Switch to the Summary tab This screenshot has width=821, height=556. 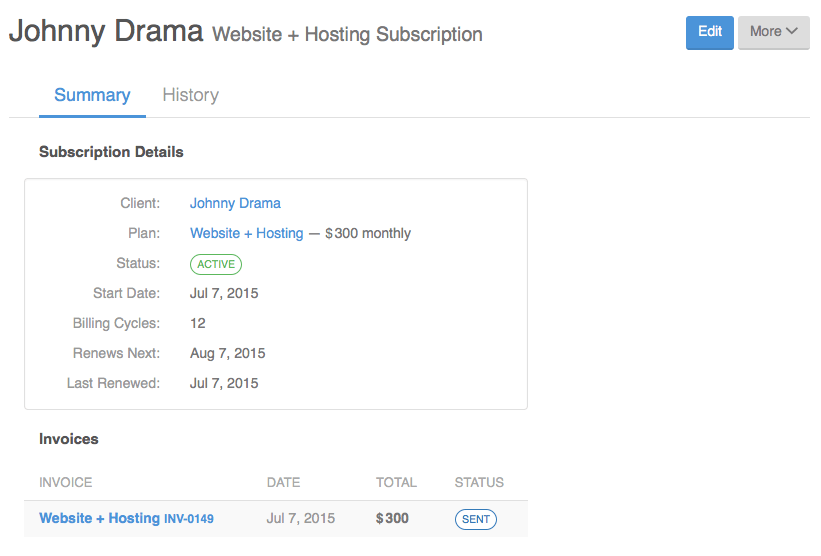92,95
